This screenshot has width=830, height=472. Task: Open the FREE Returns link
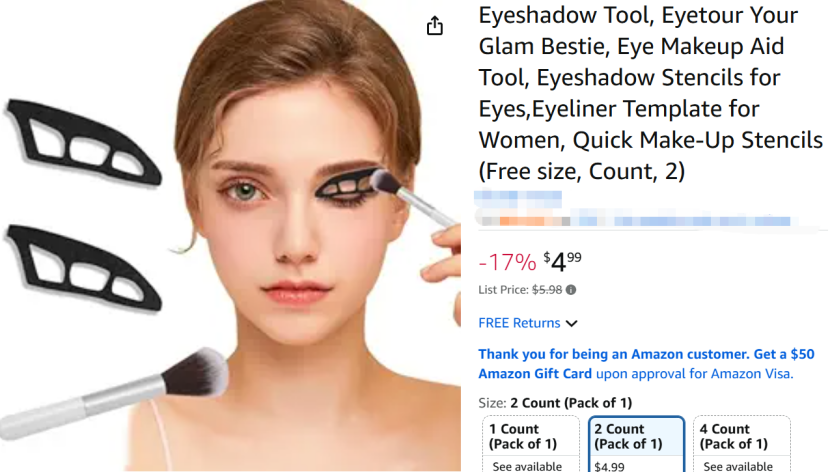[519, 323]
